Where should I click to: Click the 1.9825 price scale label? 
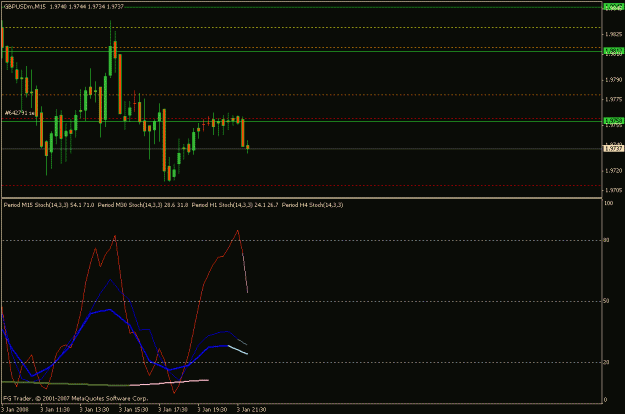point(613,34)
